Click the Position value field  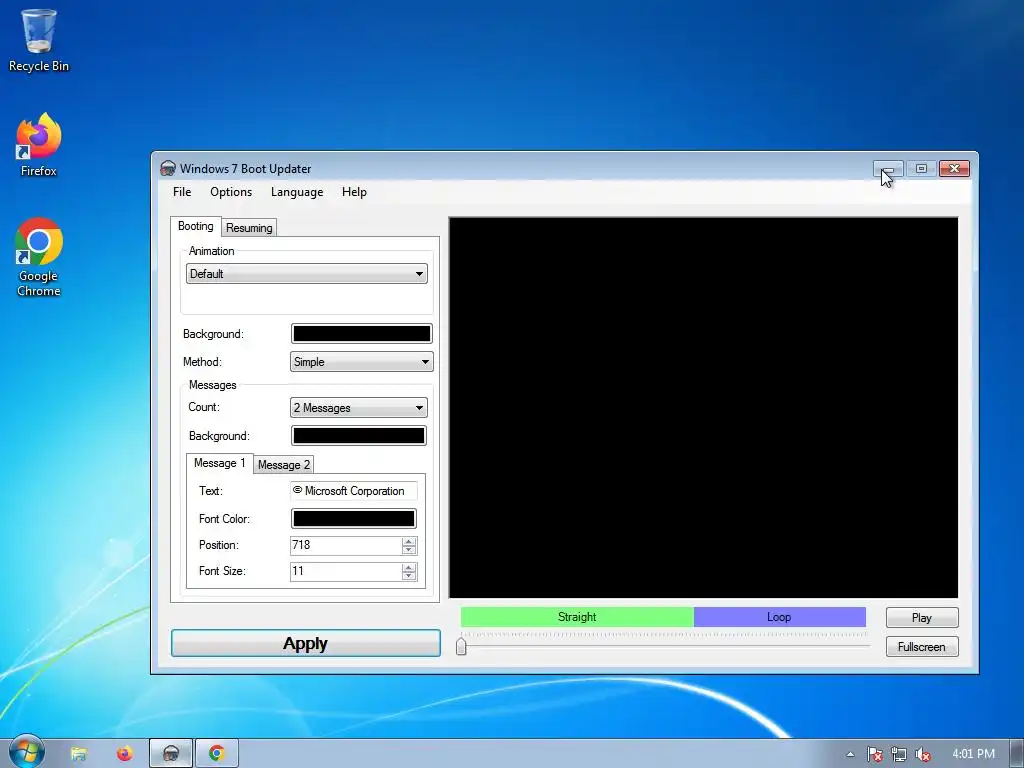coord(345,545)
